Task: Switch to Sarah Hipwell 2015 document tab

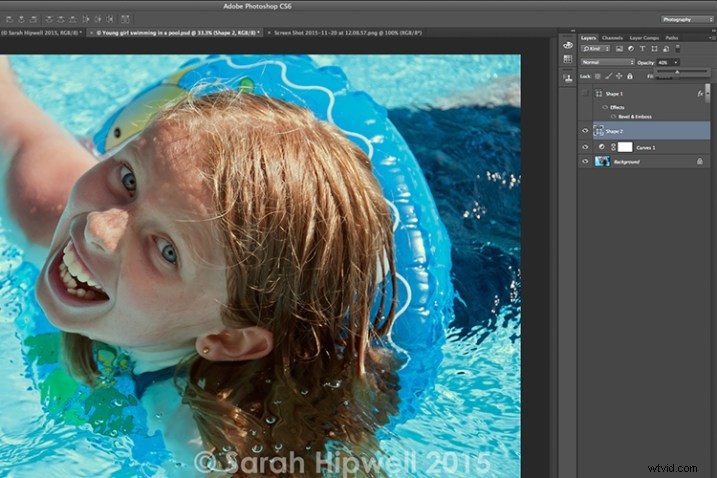Action: tap(42, 32)
